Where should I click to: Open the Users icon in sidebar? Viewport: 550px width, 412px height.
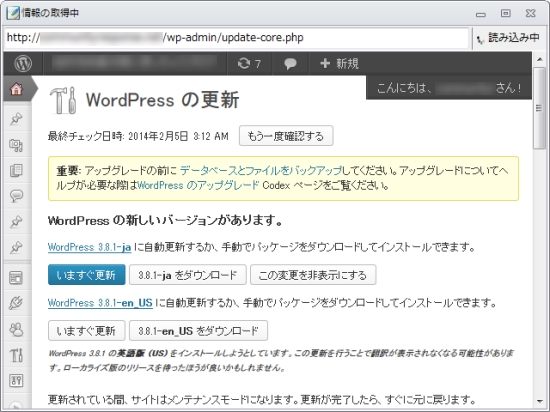click(16, 329)
